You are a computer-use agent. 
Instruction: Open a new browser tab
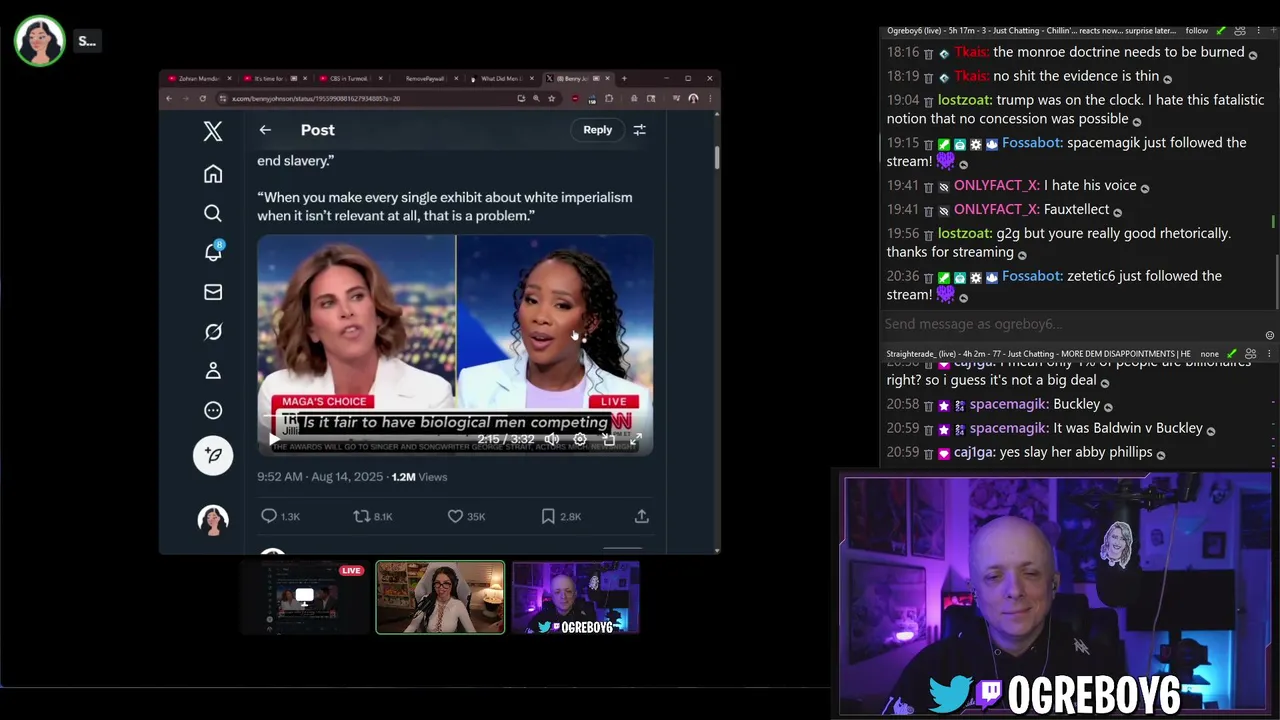pos(624,78)
